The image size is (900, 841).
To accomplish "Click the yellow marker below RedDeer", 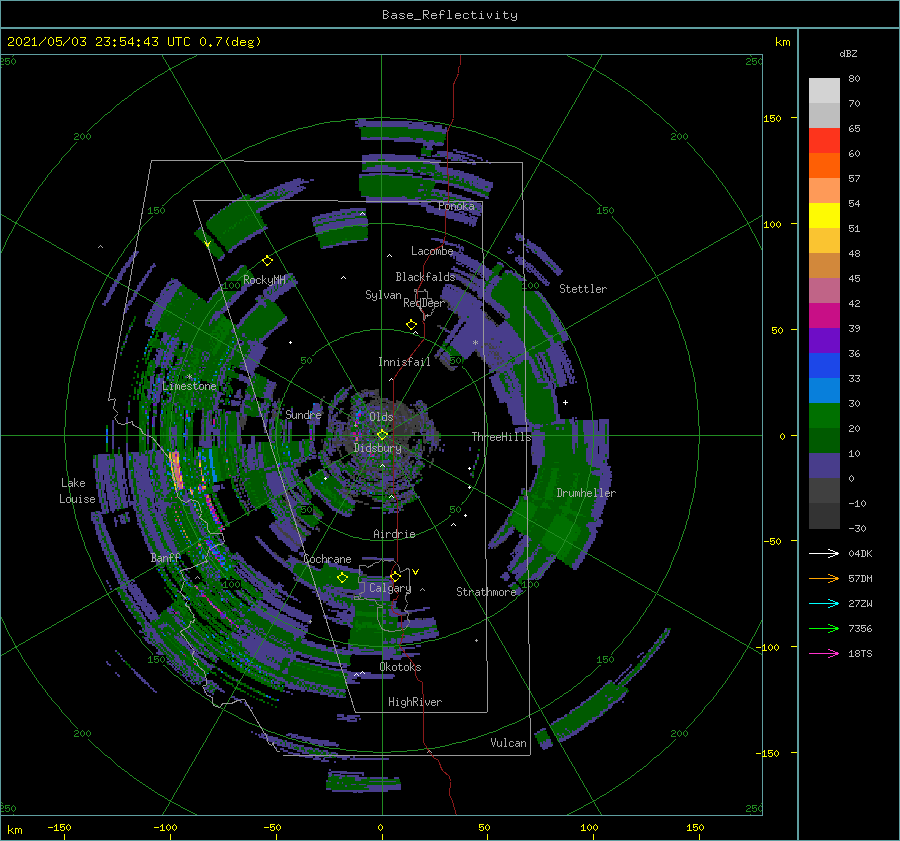I will point(411,325).
